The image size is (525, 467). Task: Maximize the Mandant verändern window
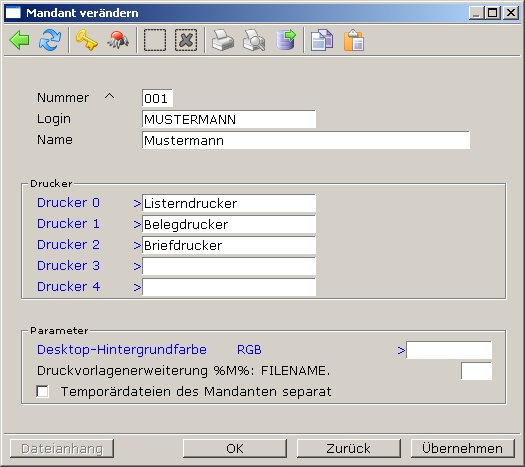tap(493, 13)
